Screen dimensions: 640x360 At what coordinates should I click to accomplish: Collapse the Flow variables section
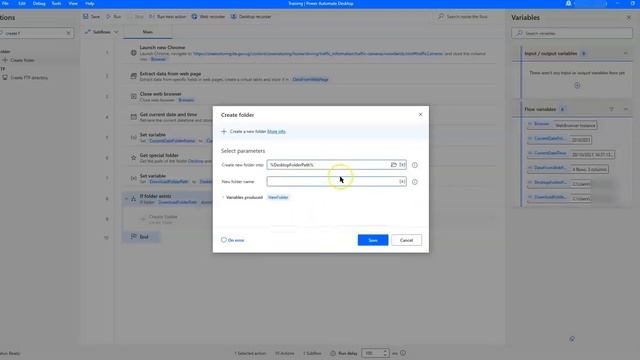pyautogui.click(x=626, y=109)
